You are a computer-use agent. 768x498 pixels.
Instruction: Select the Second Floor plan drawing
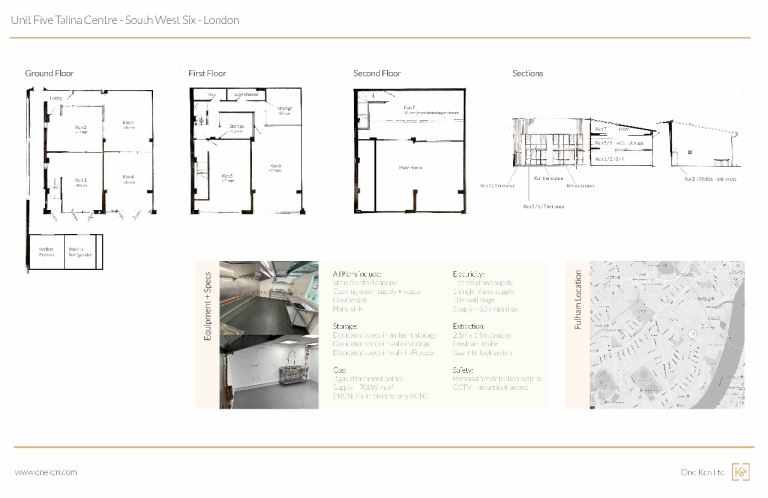(409, 151)
